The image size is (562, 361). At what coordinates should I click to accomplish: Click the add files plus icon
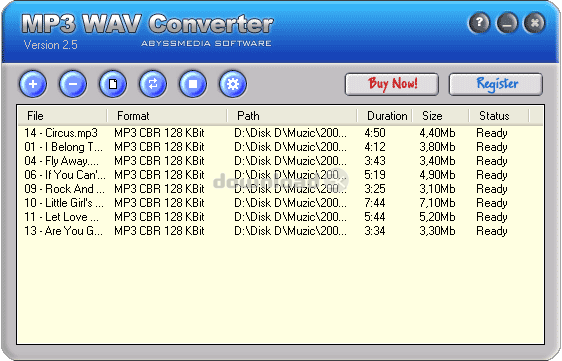pyautogui.click(x=33, y=84)
